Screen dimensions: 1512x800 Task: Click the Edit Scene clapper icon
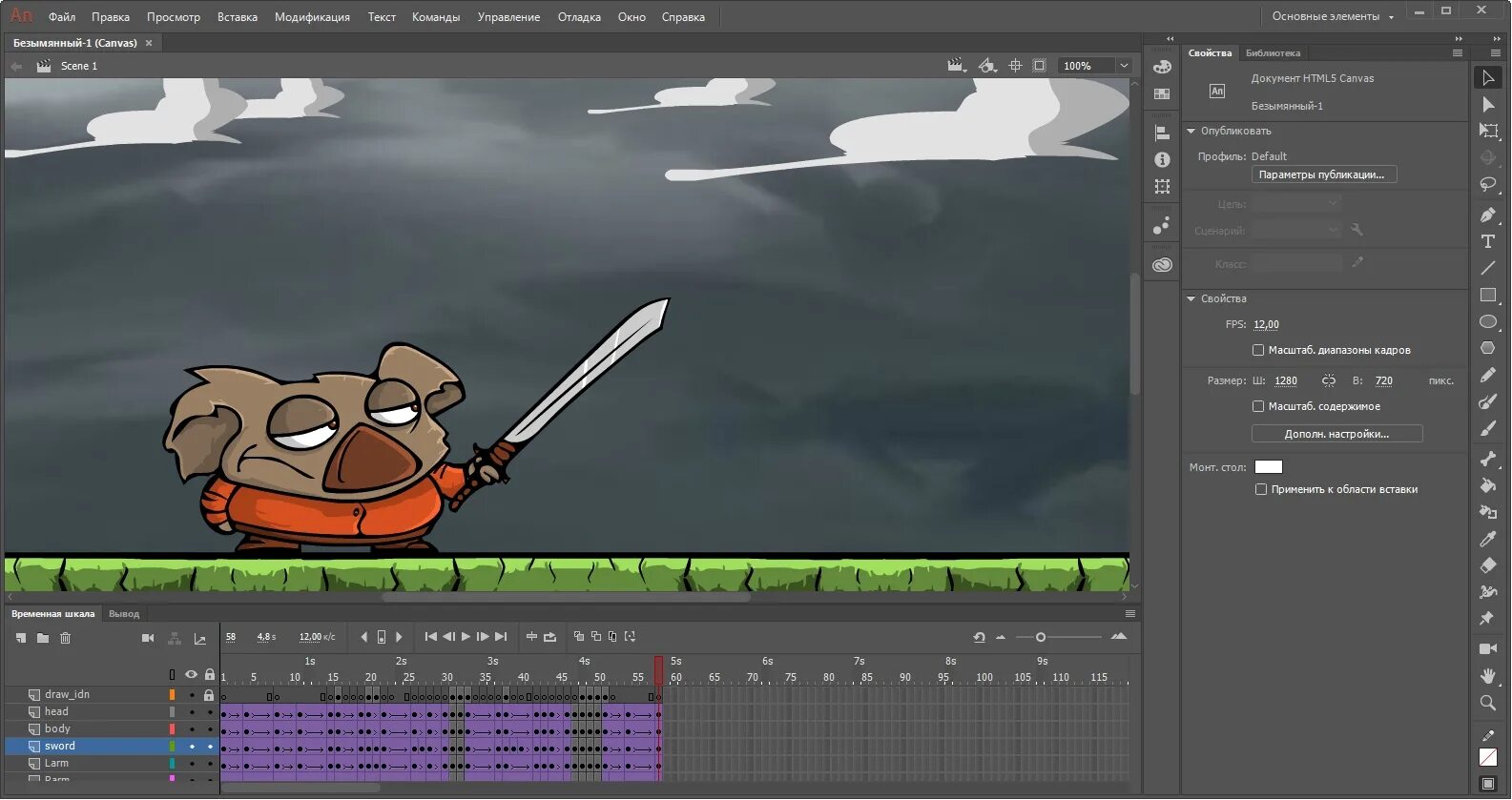[x=956, y=66]
